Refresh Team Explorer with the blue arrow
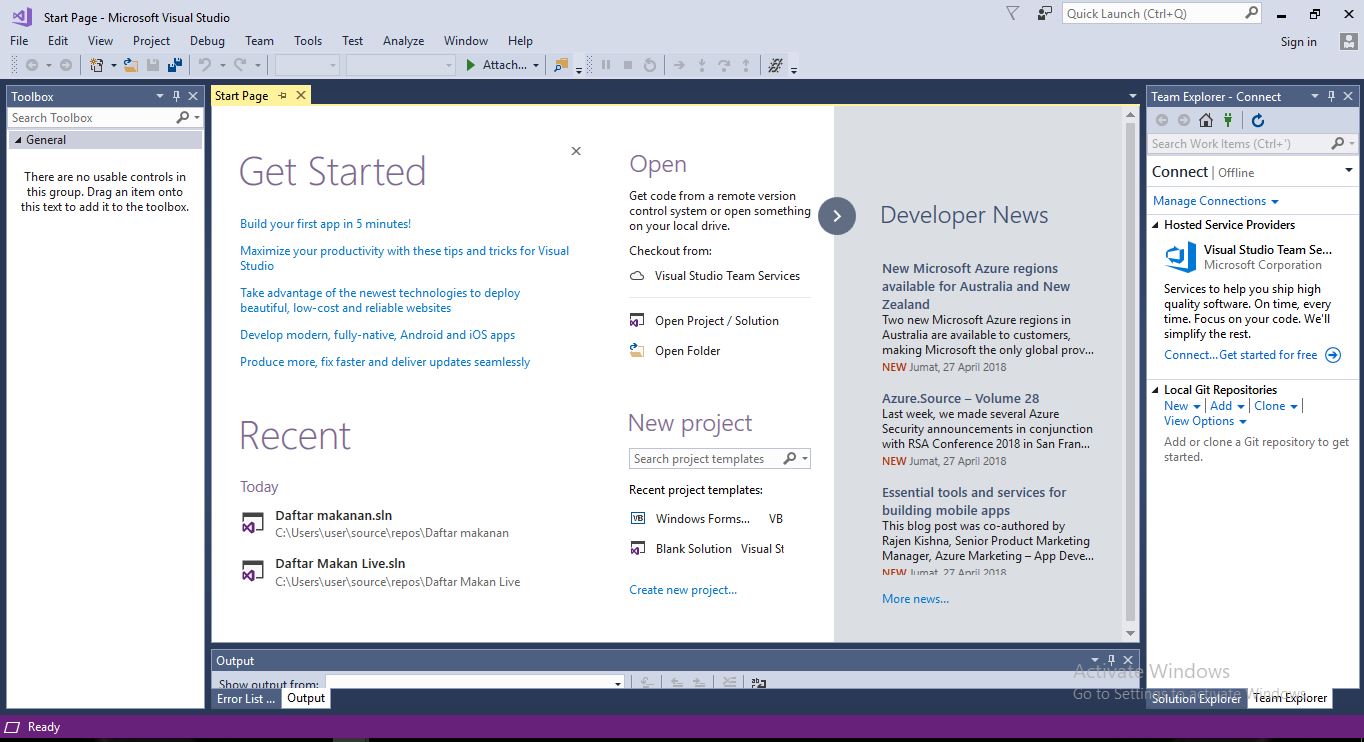The width and height of the screenshot is (1364, 742). [x=1258, y=120]
